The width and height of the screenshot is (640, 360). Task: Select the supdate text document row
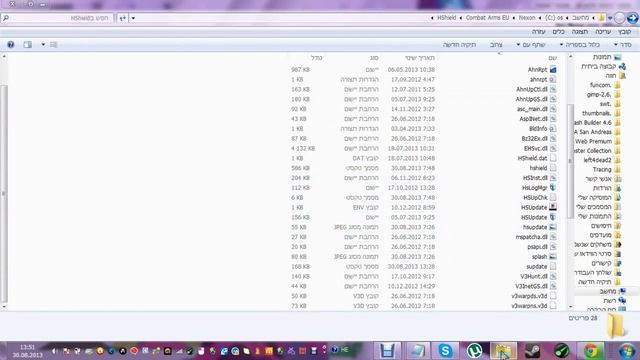[424, 267]
